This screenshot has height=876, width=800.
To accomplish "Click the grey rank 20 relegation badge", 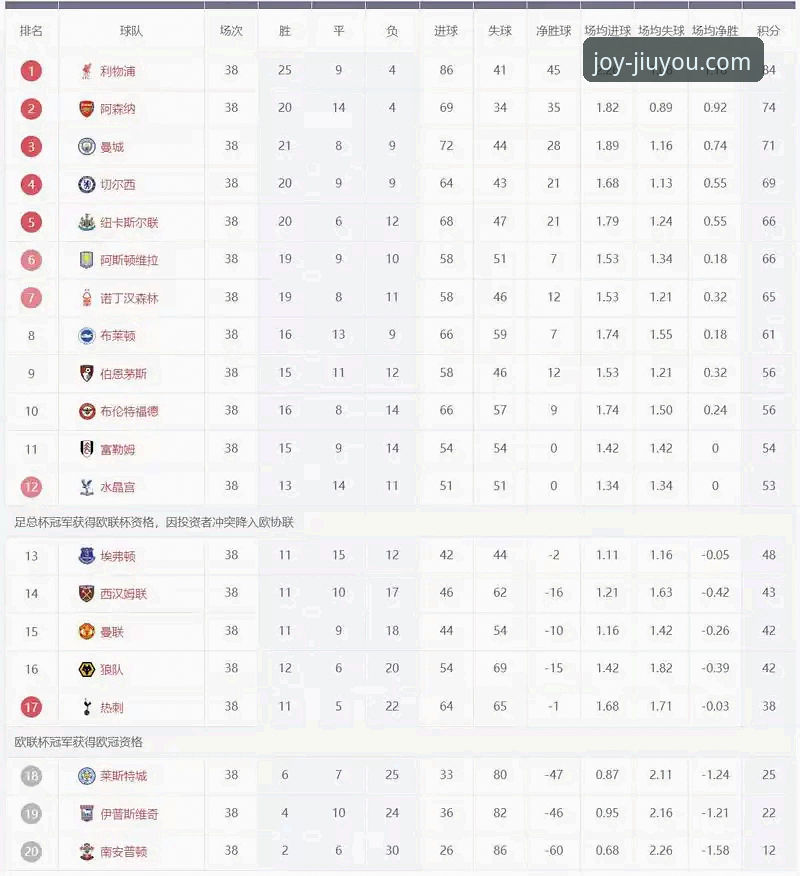I will pyautogui.click(x=31, y=851).
